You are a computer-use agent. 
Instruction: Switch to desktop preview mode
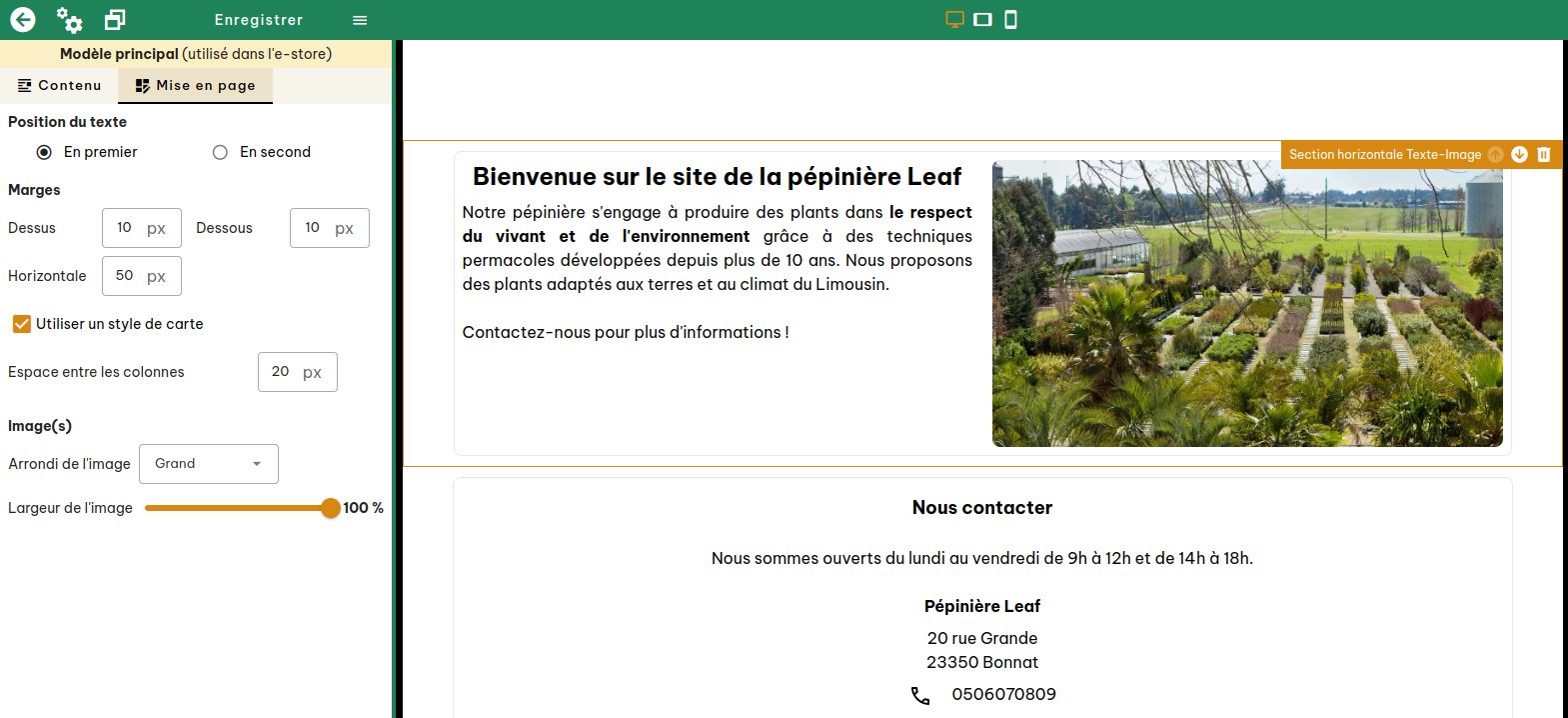[954, 19]
